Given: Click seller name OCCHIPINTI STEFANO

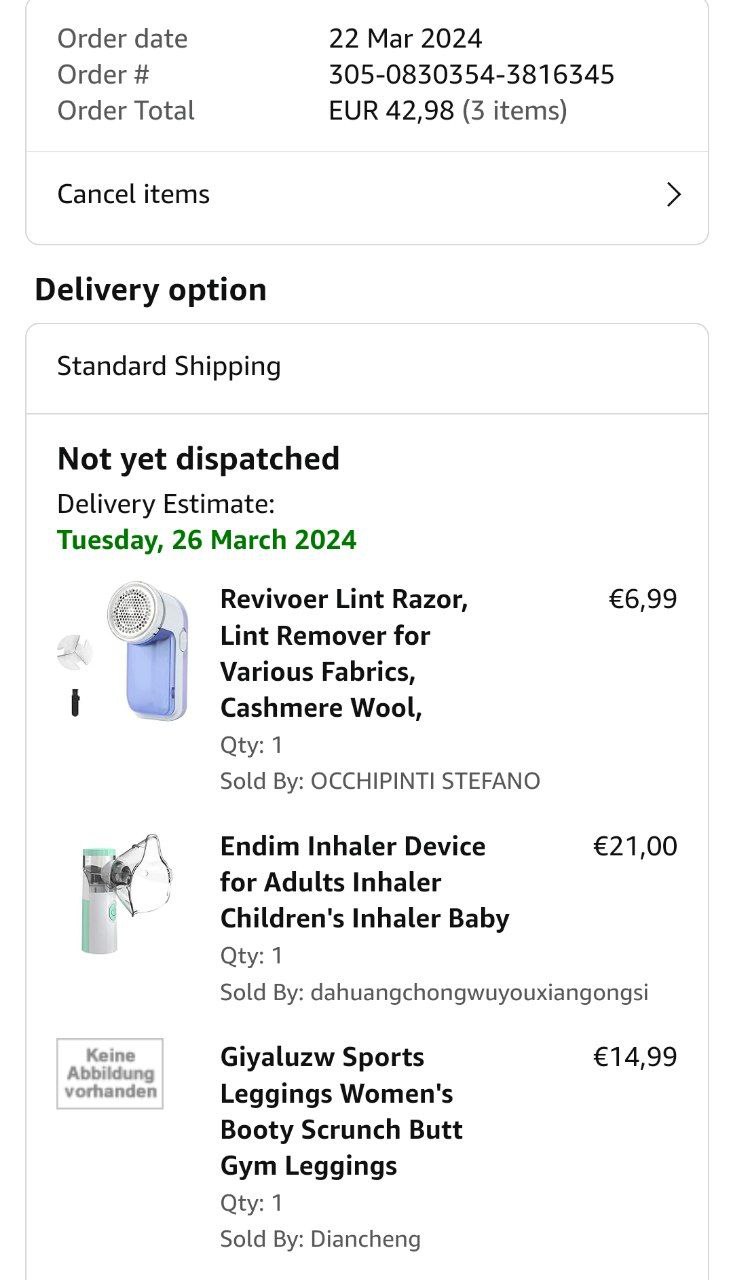Looking at the screenshot, I should coord(426,781).
